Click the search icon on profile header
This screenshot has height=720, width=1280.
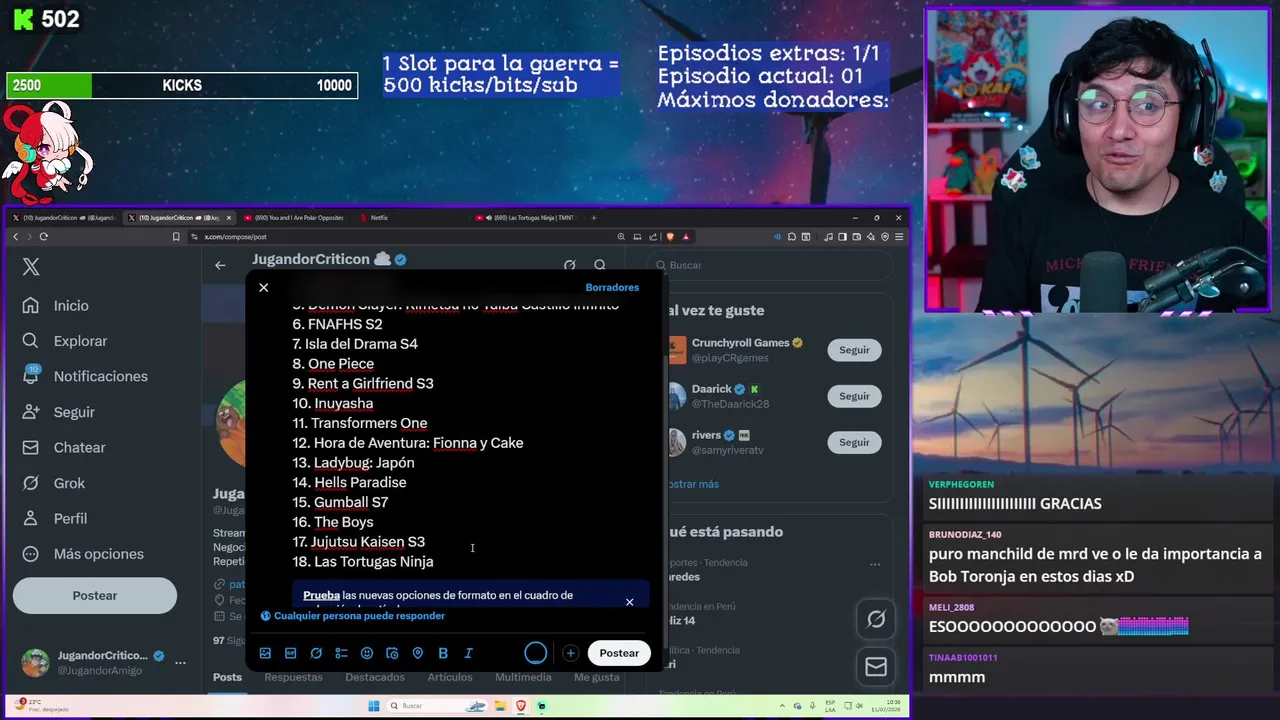(600, 265)
